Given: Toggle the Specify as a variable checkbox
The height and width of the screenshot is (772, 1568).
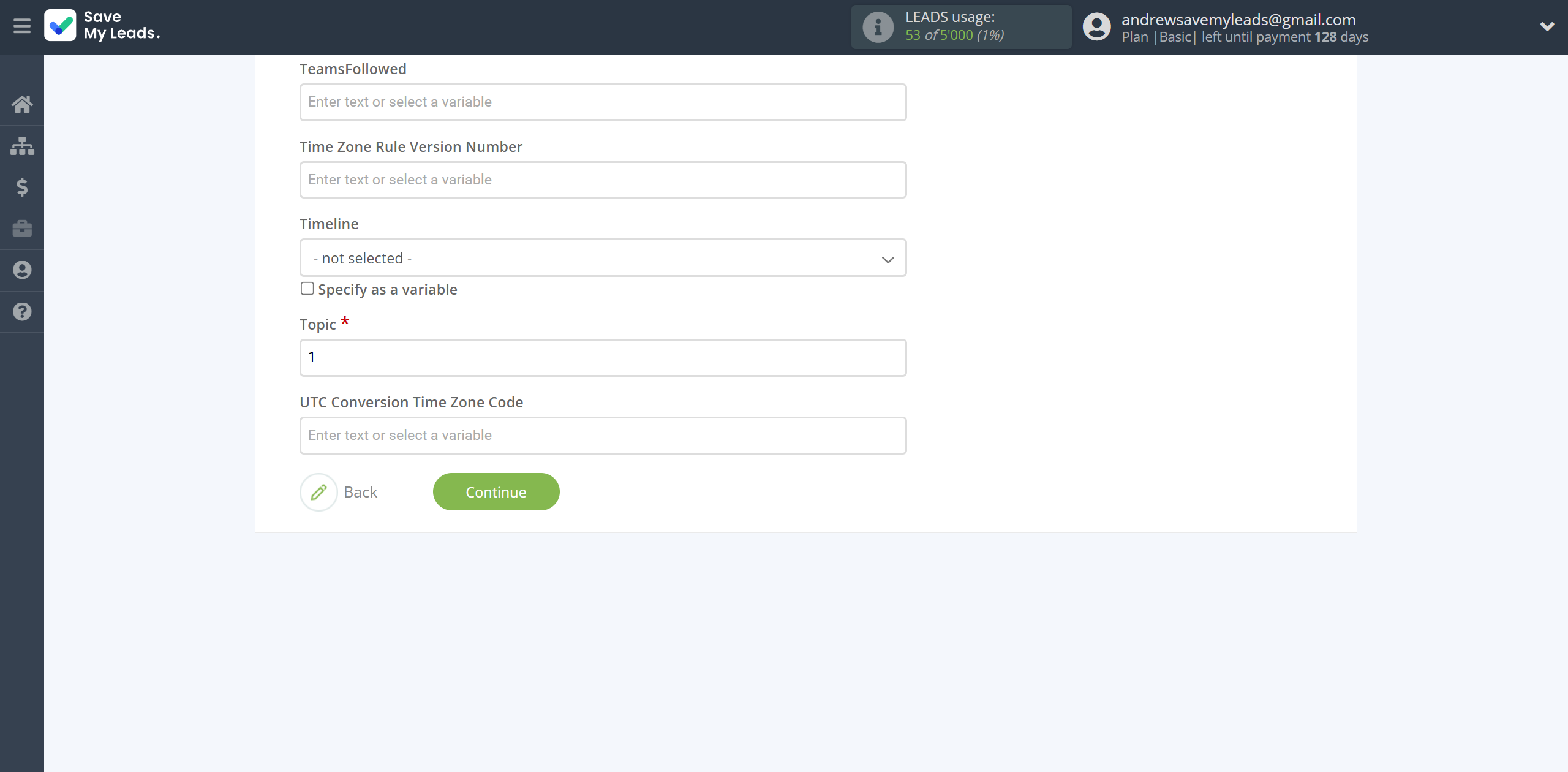Looking at the screenshot, I should [x=306, y=288].
